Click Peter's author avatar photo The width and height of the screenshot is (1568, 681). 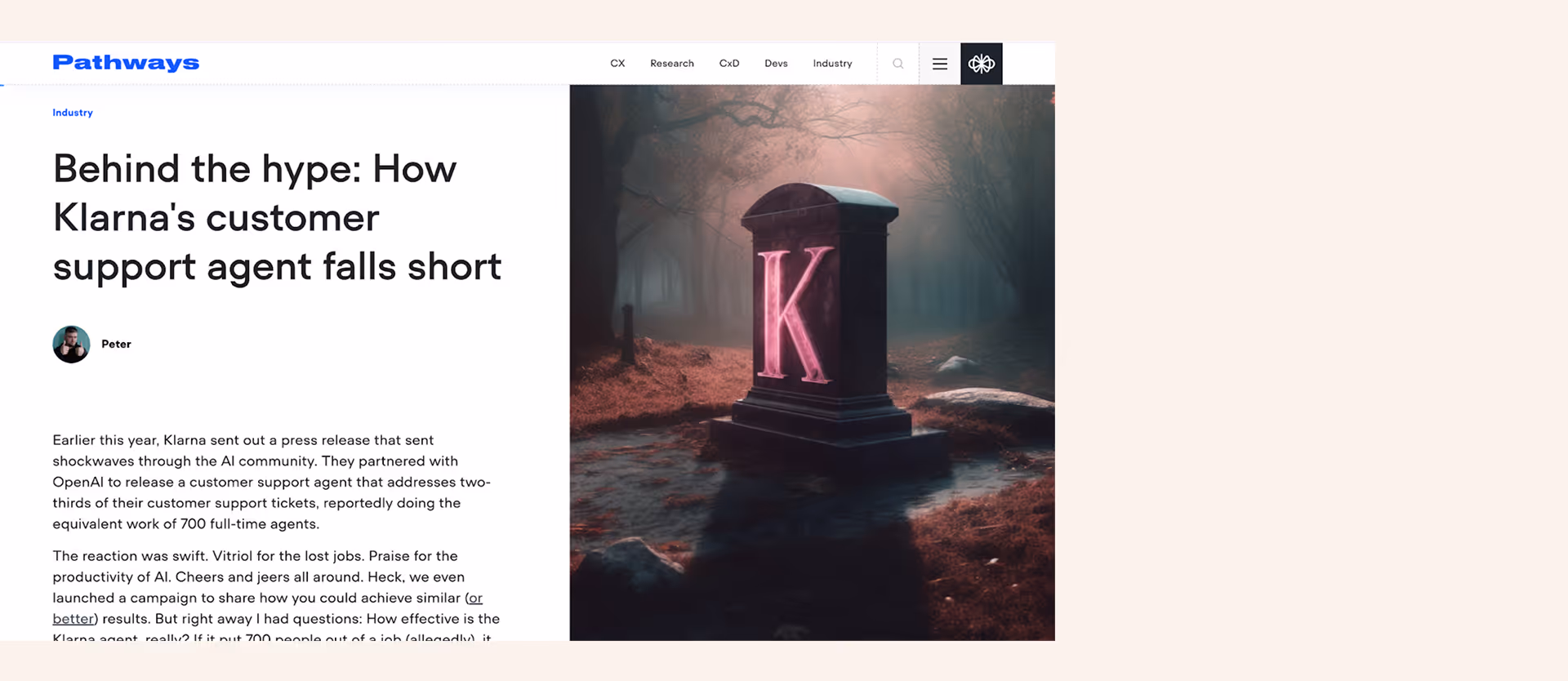71,345
